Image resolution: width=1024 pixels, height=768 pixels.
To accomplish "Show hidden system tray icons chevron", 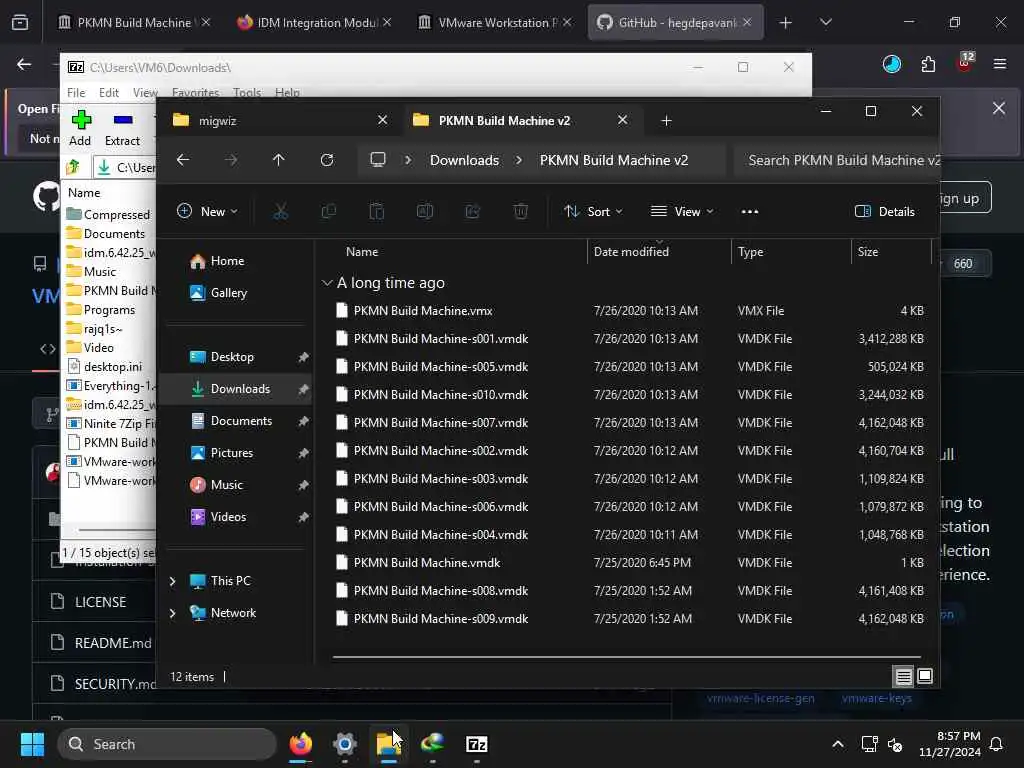I will coord(837,744).
